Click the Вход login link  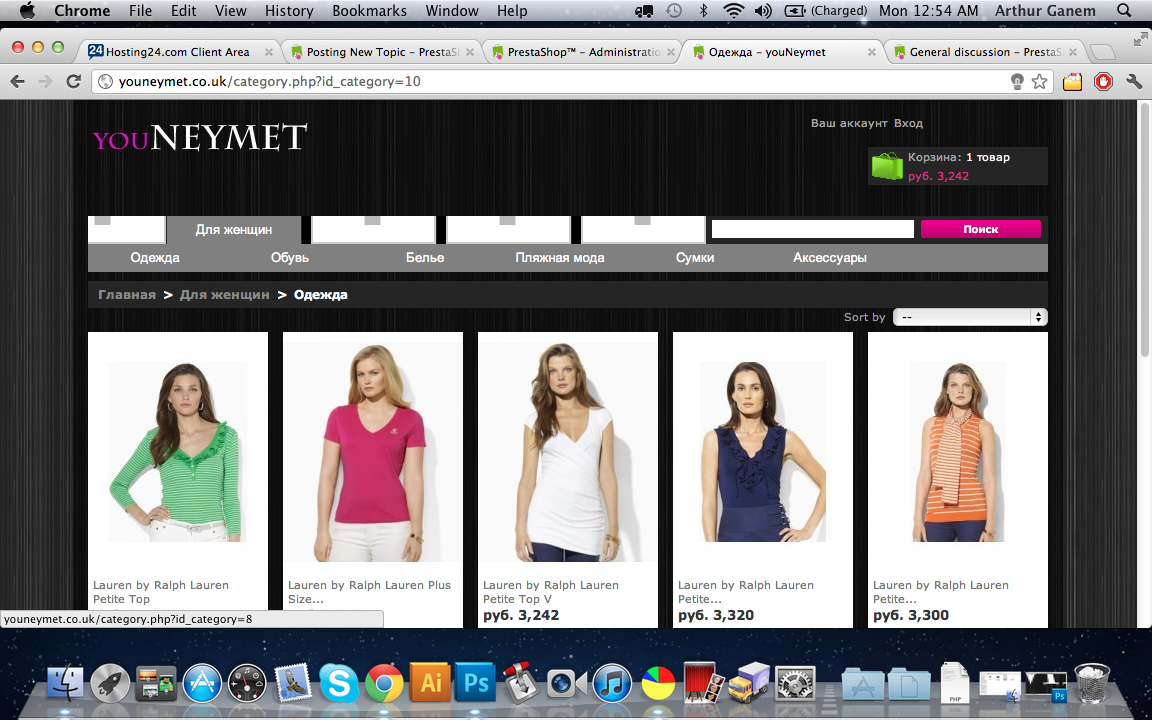[x=908, y=123]
